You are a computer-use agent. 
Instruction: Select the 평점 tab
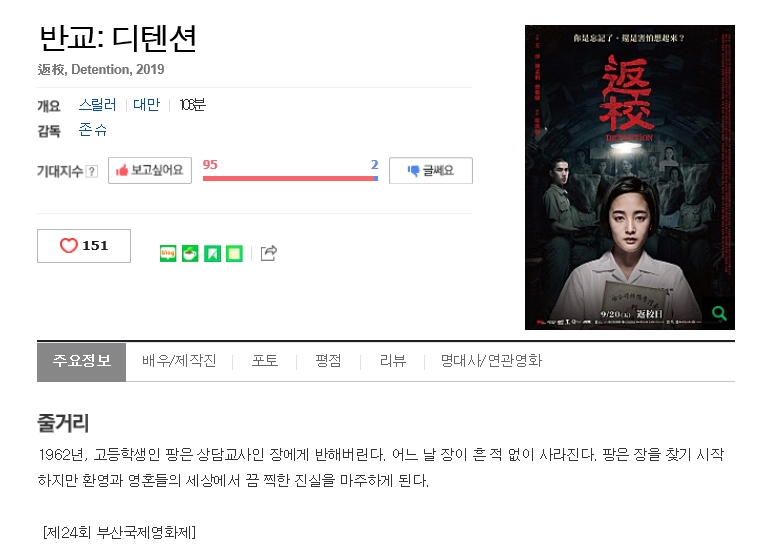click(x=328, y=361)
